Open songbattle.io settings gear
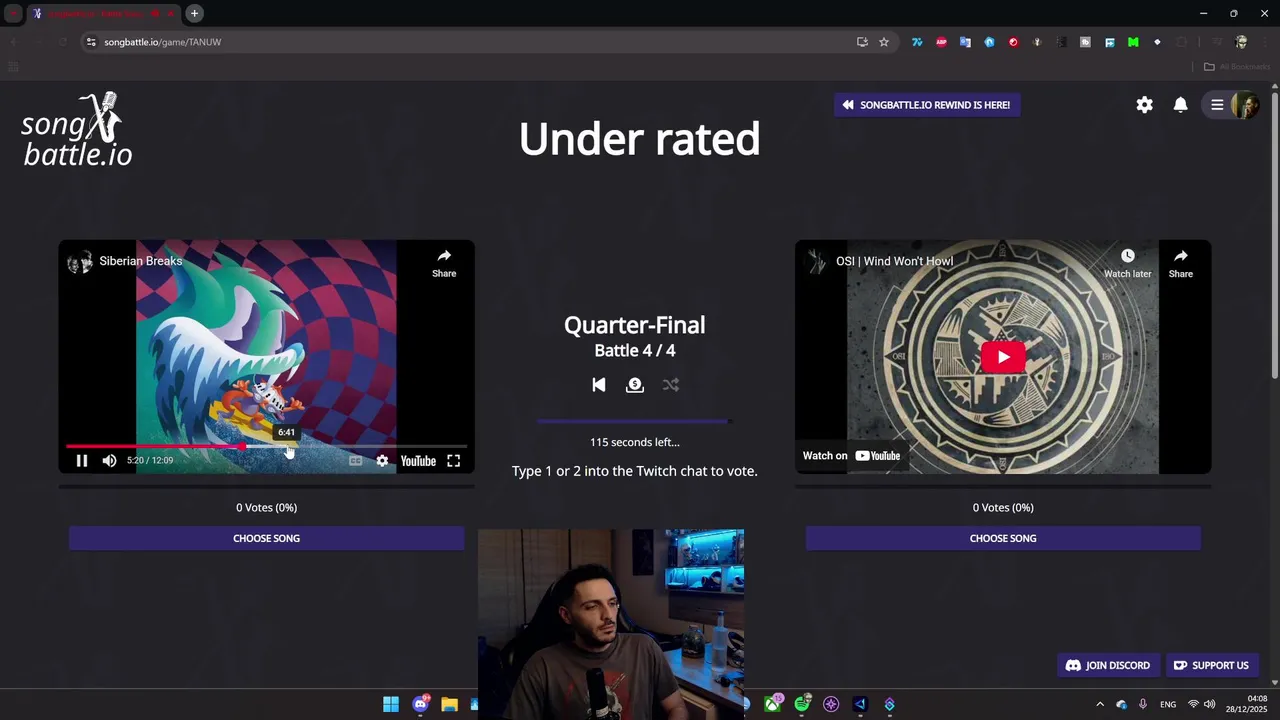The width and height of the screenshot is (1280, 720). coord(1145,105)
